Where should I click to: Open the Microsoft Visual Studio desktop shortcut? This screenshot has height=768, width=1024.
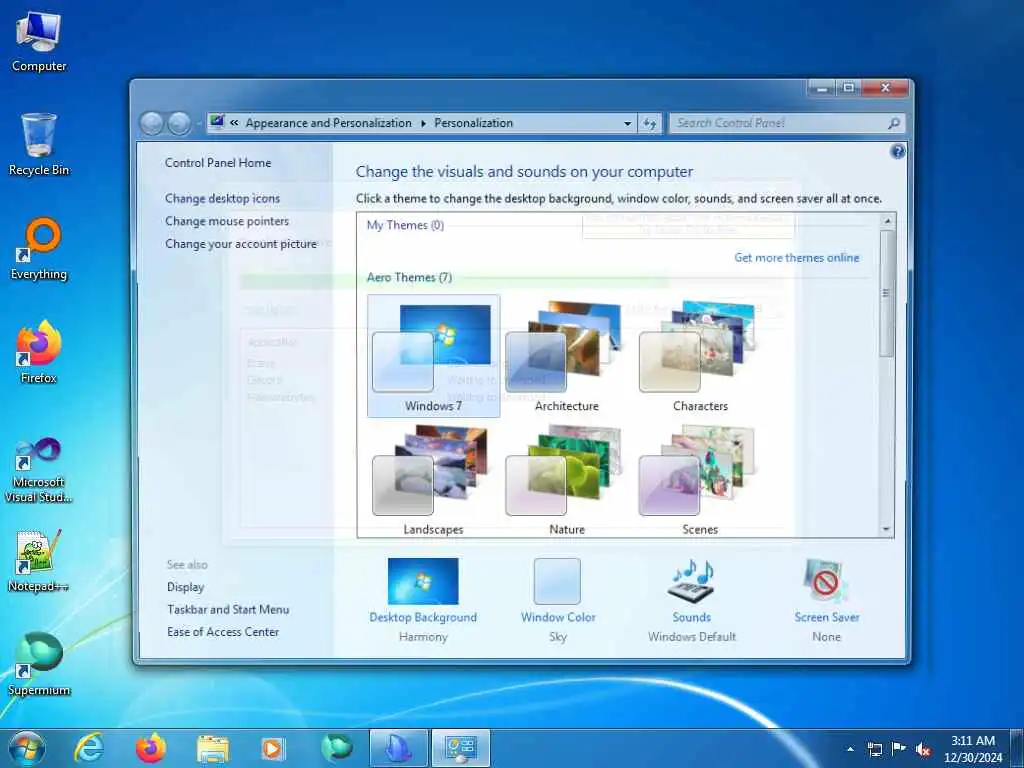[x=39, y=470]
